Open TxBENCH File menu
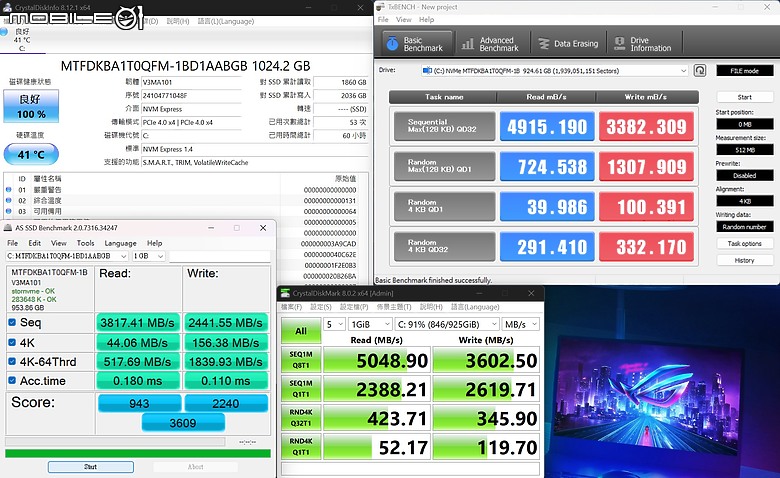The image size is (780, 478). 383,19
